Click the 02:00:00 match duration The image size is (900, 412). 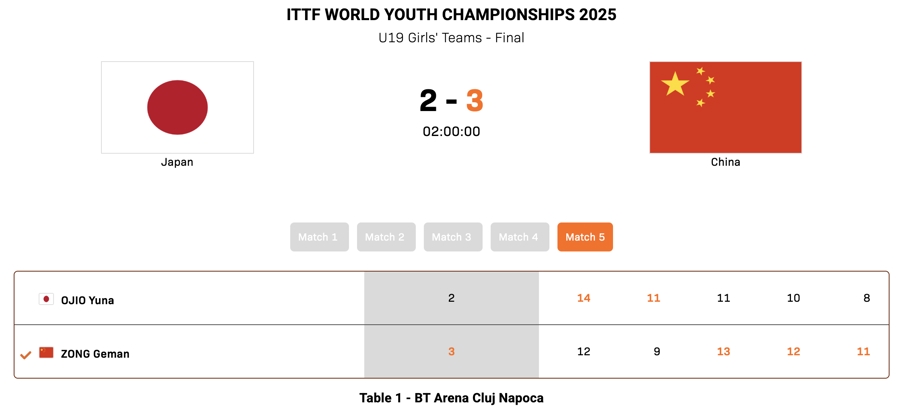click(x=451, y=131)
